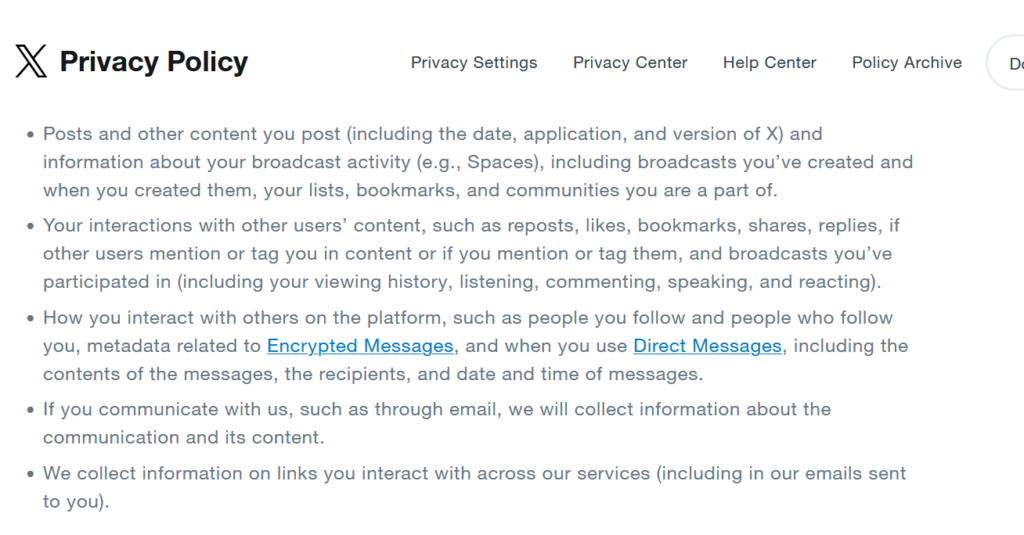Viewport: 1024px width, 535px height.
Task: Click the bullet dot before "We collect information"
Action: (30, 474)
